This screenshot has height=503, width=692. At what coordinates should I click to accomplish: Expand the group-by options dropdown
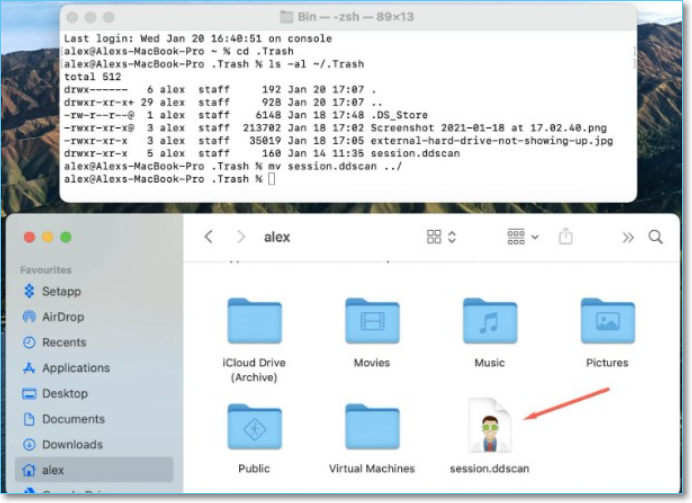[x=522, y=237]
